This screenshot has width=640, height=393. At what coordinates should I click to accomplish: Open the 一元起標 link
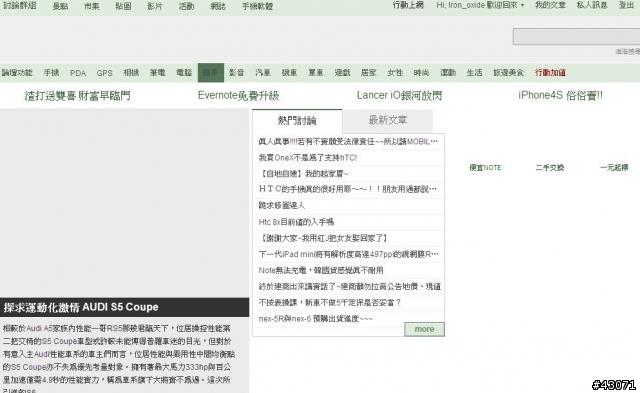pyautogui.click(x=614, y=167)
